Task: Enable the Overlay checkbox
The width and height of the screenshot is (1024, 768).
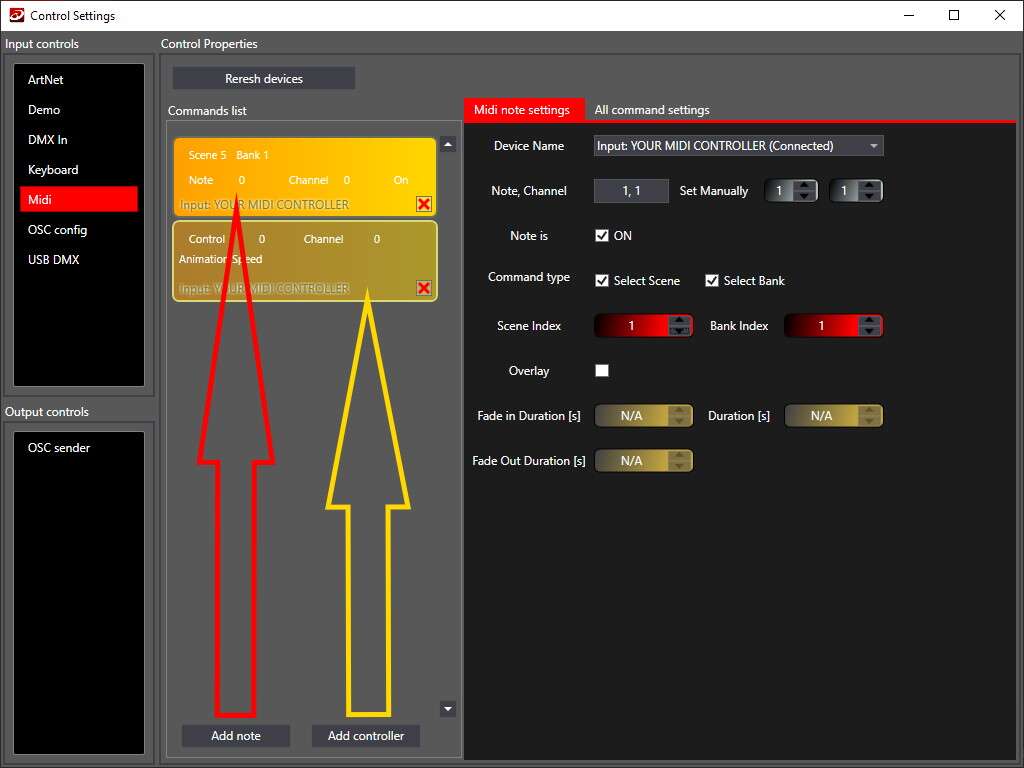Action: (602, 370)
